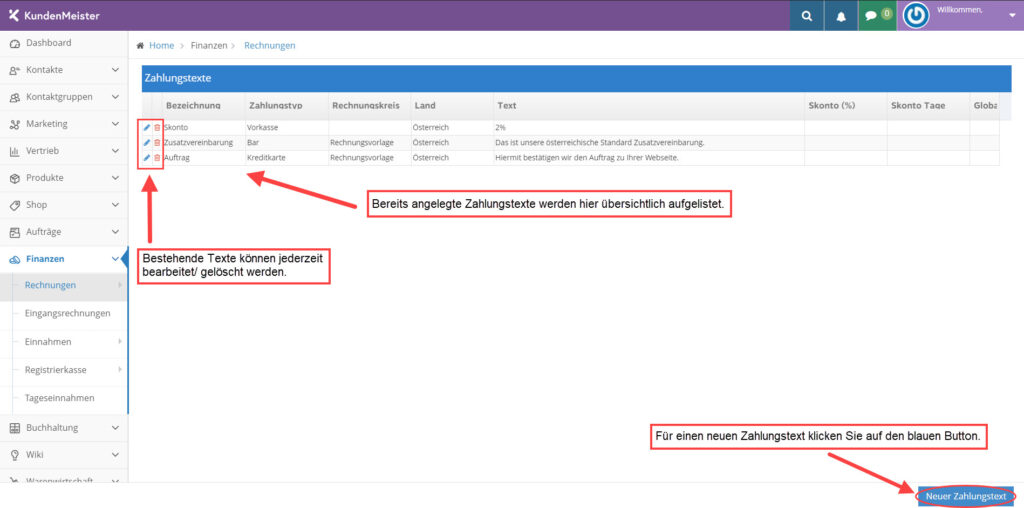Expand the Kontakte menu chevron
Screen dimensions: 1024x508
click(116, 70)
